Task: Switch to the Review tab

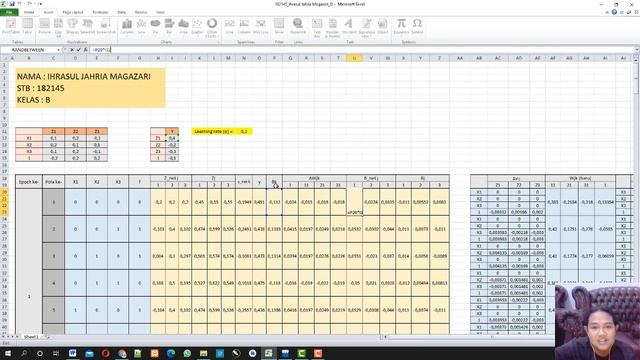Action: tap(140, 12)
